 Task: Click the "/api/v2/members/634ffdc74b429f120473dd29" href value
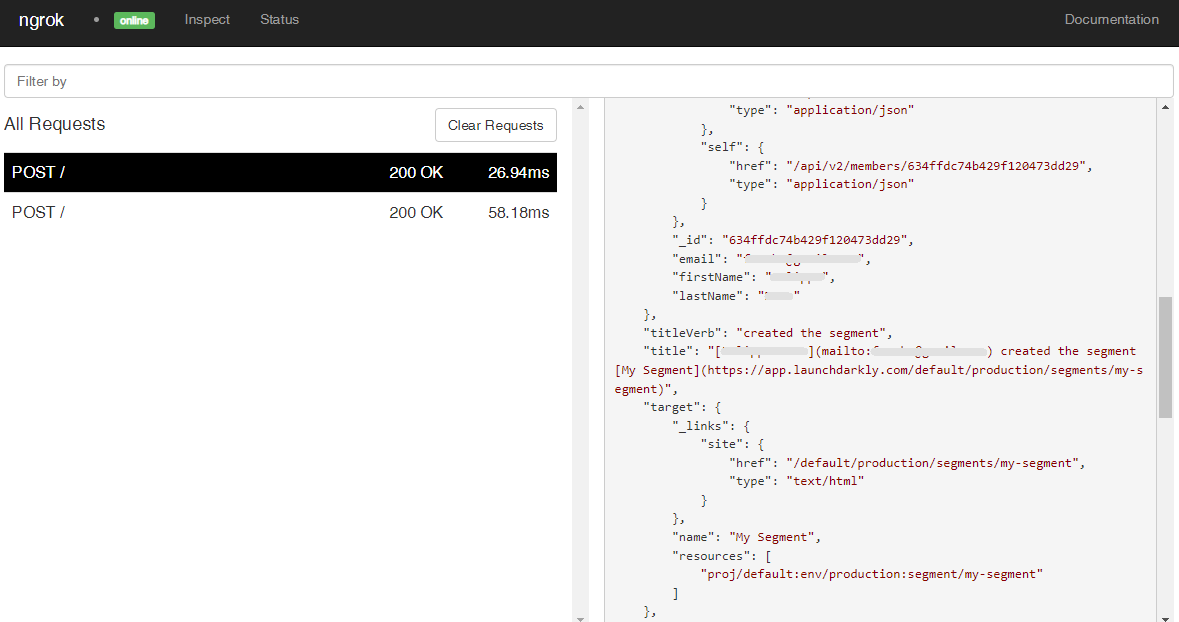point(936,165)
